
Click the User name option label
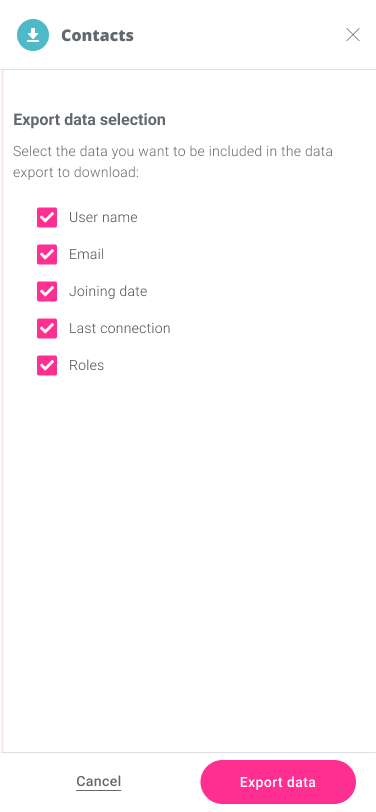click(103, 217)
